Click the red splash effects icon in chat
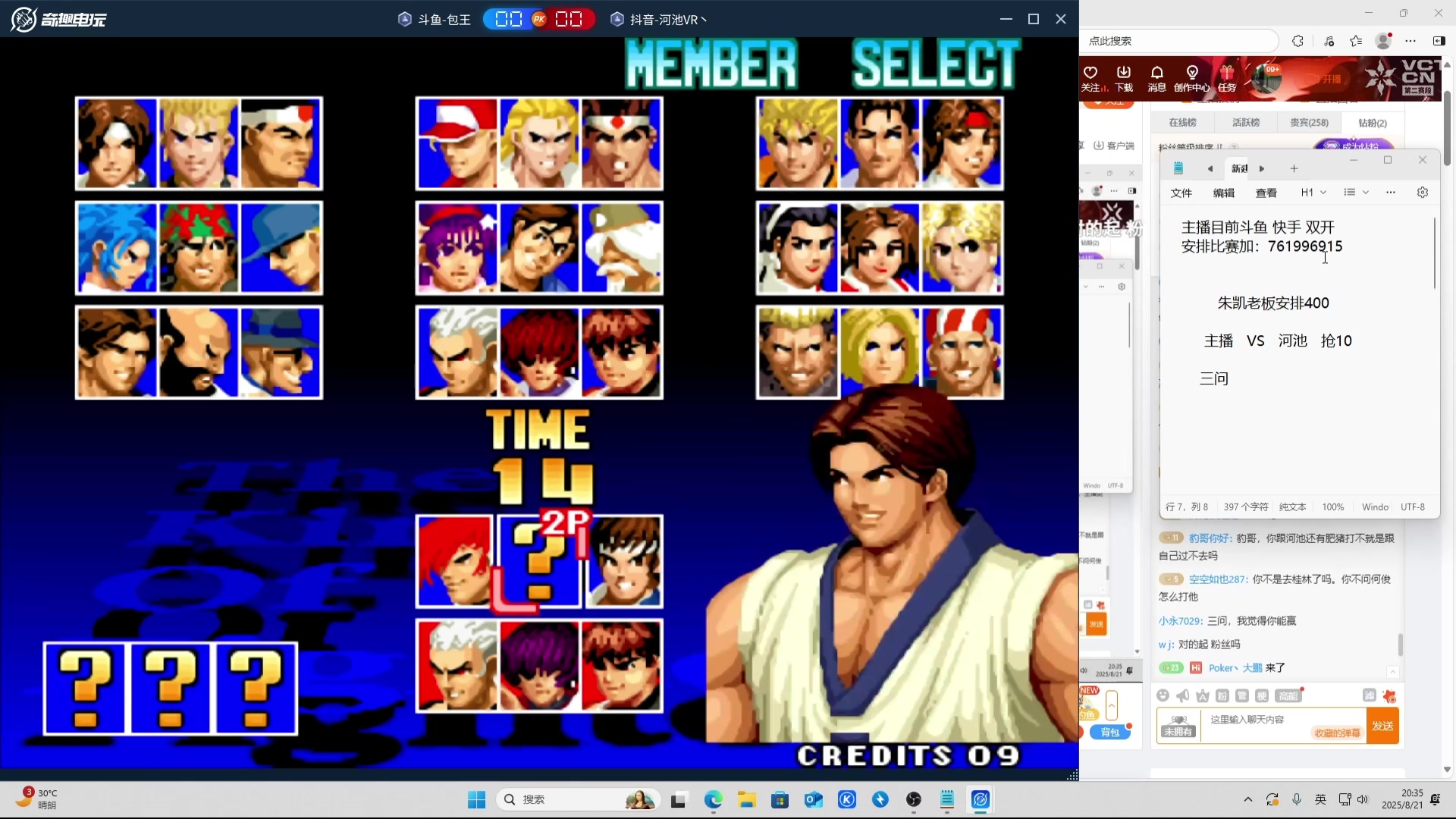This screenshot has height=819, width=1456. [x=1389, y=696]
